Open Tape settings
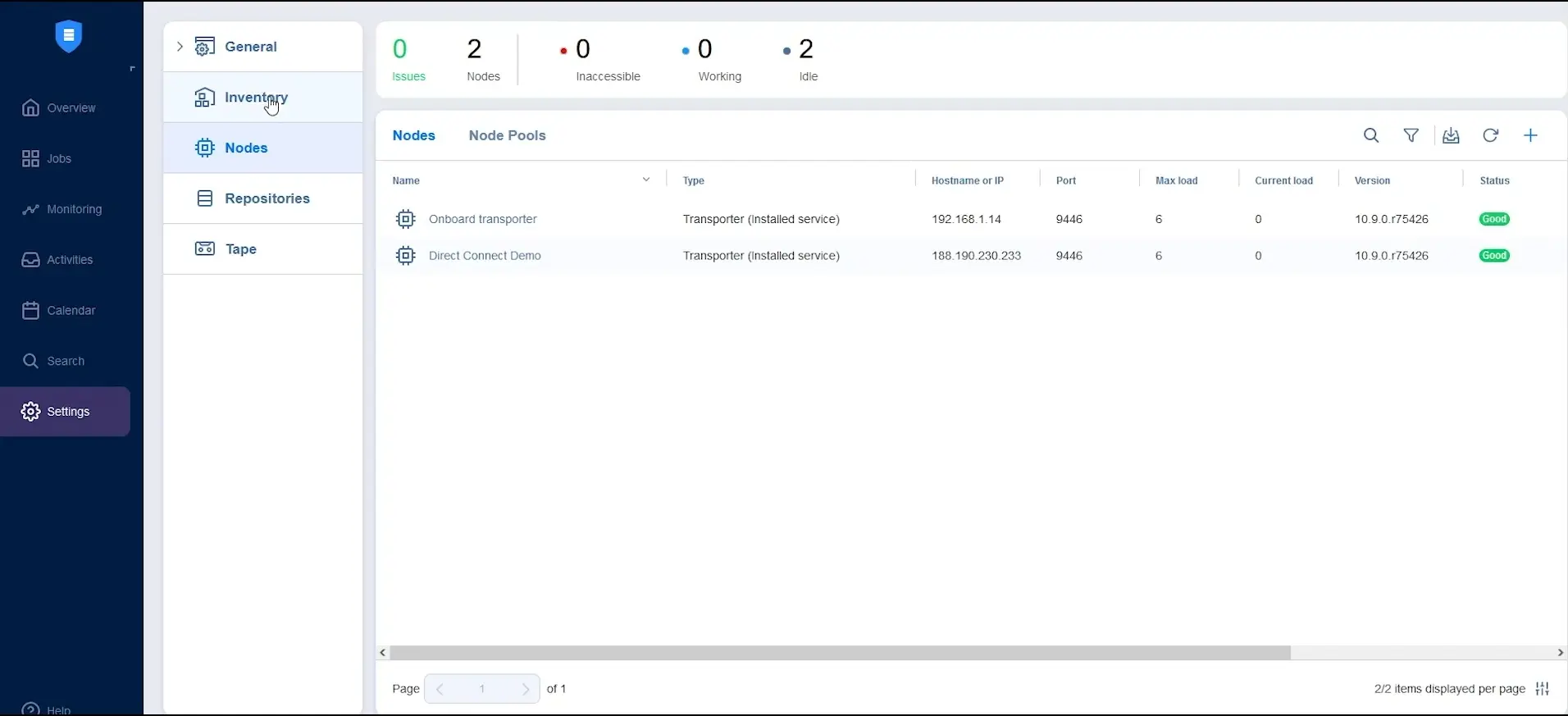 point(262,249)
